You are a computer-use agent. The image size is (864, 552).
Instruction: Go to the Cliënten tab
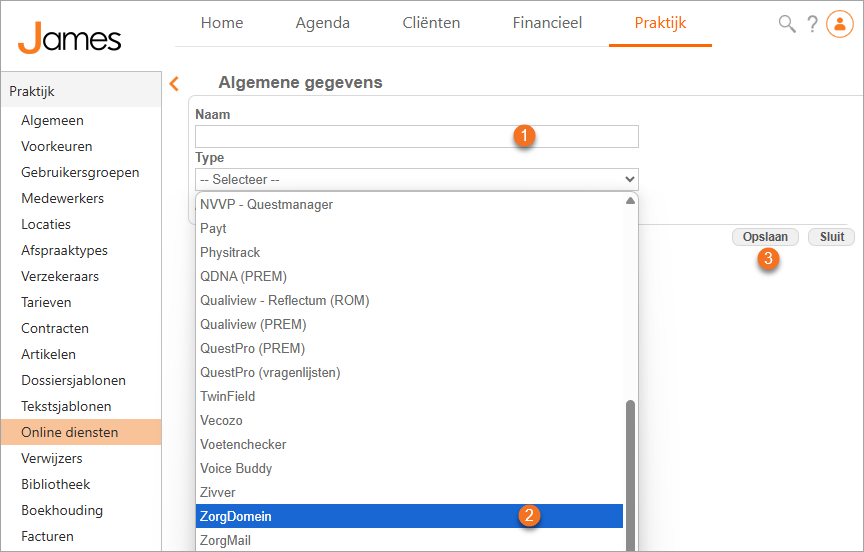tap(431, 23)
